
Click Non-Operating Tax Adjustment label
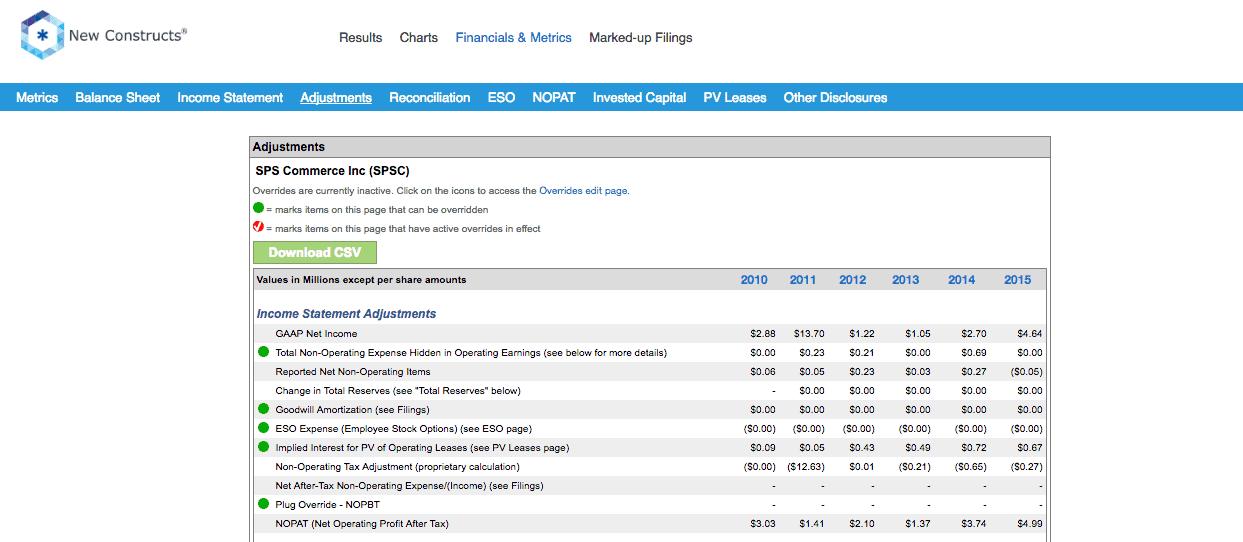pos(398,467)
